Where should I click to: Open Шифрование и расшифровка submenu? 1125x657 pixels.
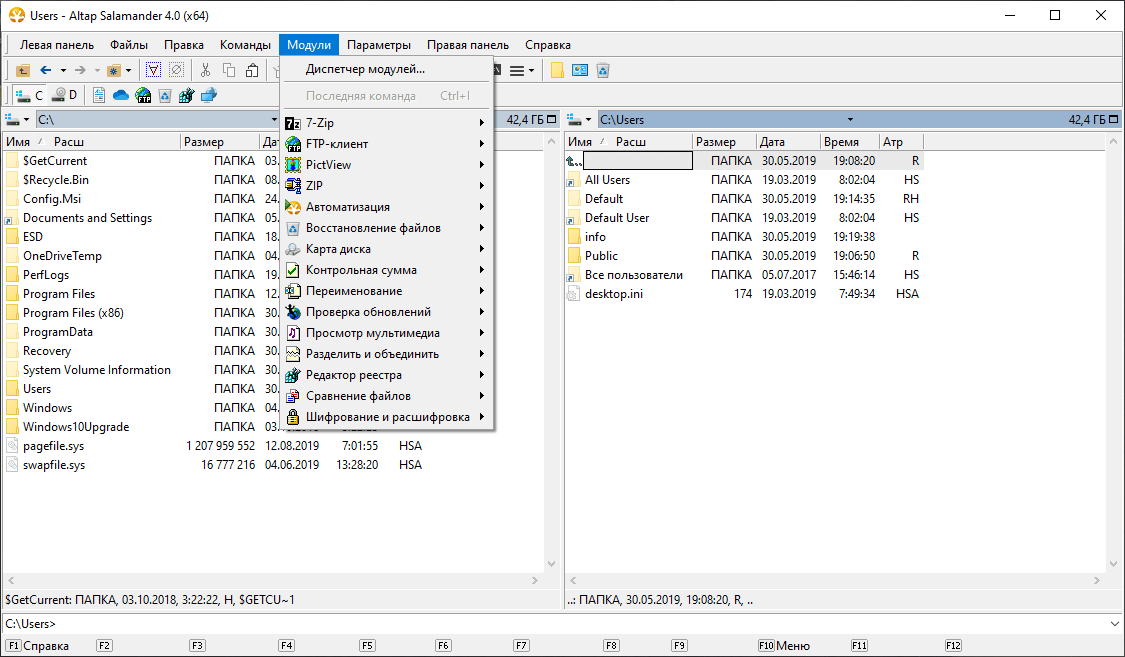387,417
